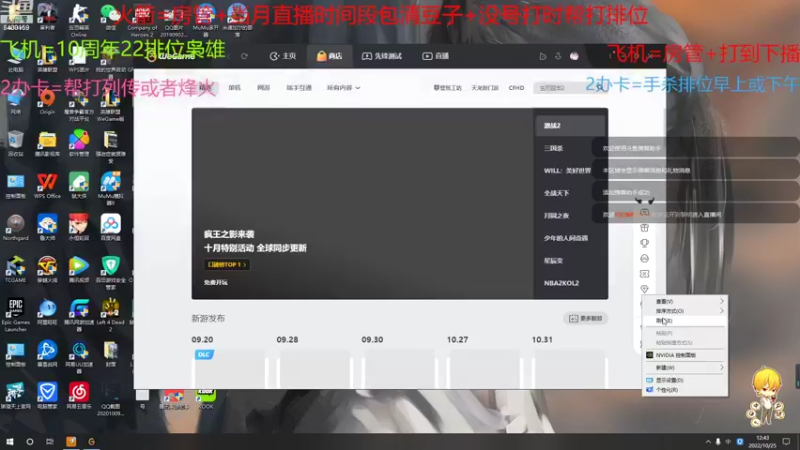
Task: Open Display settings from context menu
Action: coord(685,380)
